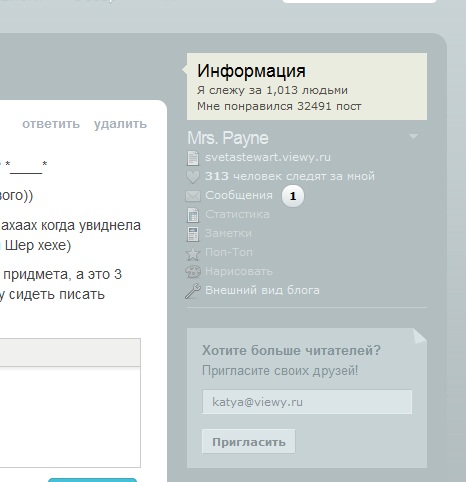This screenshot has width=466, height=482.
Task: Click the удалить link on the comment
Action: pos(120,124)
